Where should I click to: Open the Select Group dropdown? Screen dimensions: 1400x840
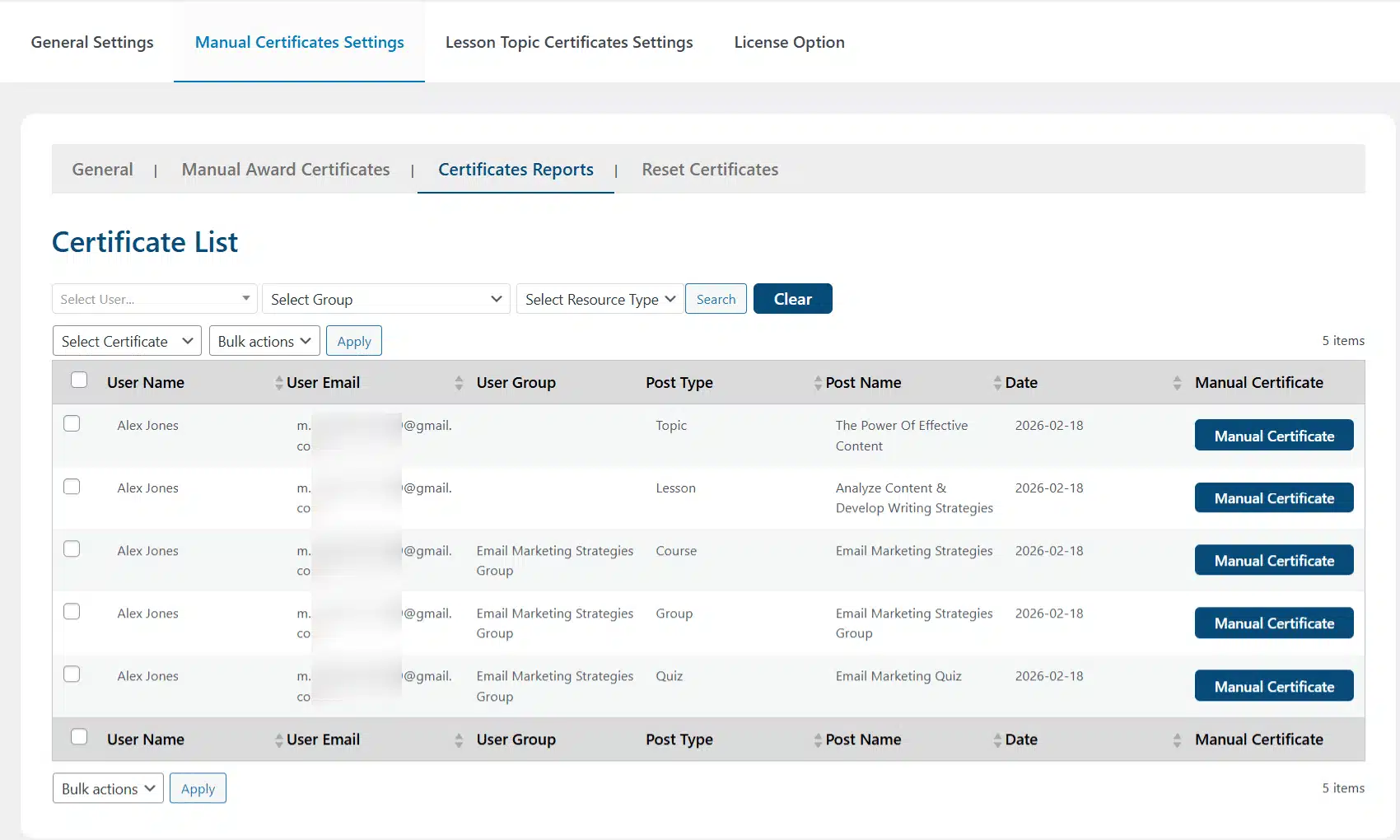[386, 299]
